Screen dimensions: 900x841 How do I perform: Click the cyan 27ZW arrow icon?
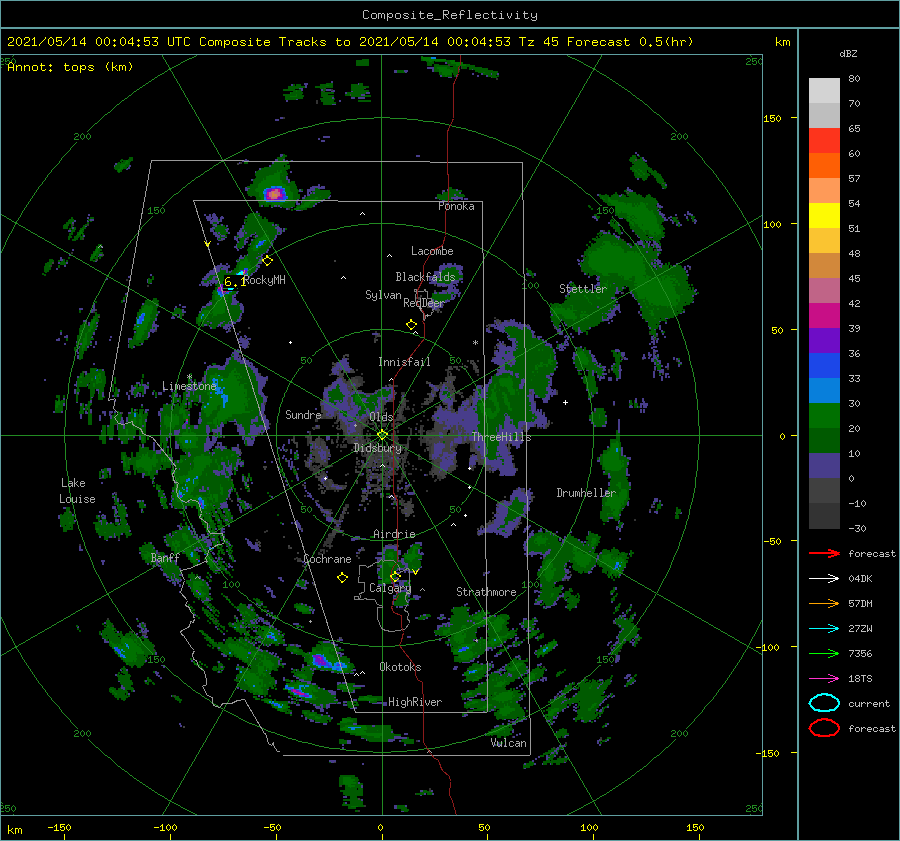(x=824, y=629)
